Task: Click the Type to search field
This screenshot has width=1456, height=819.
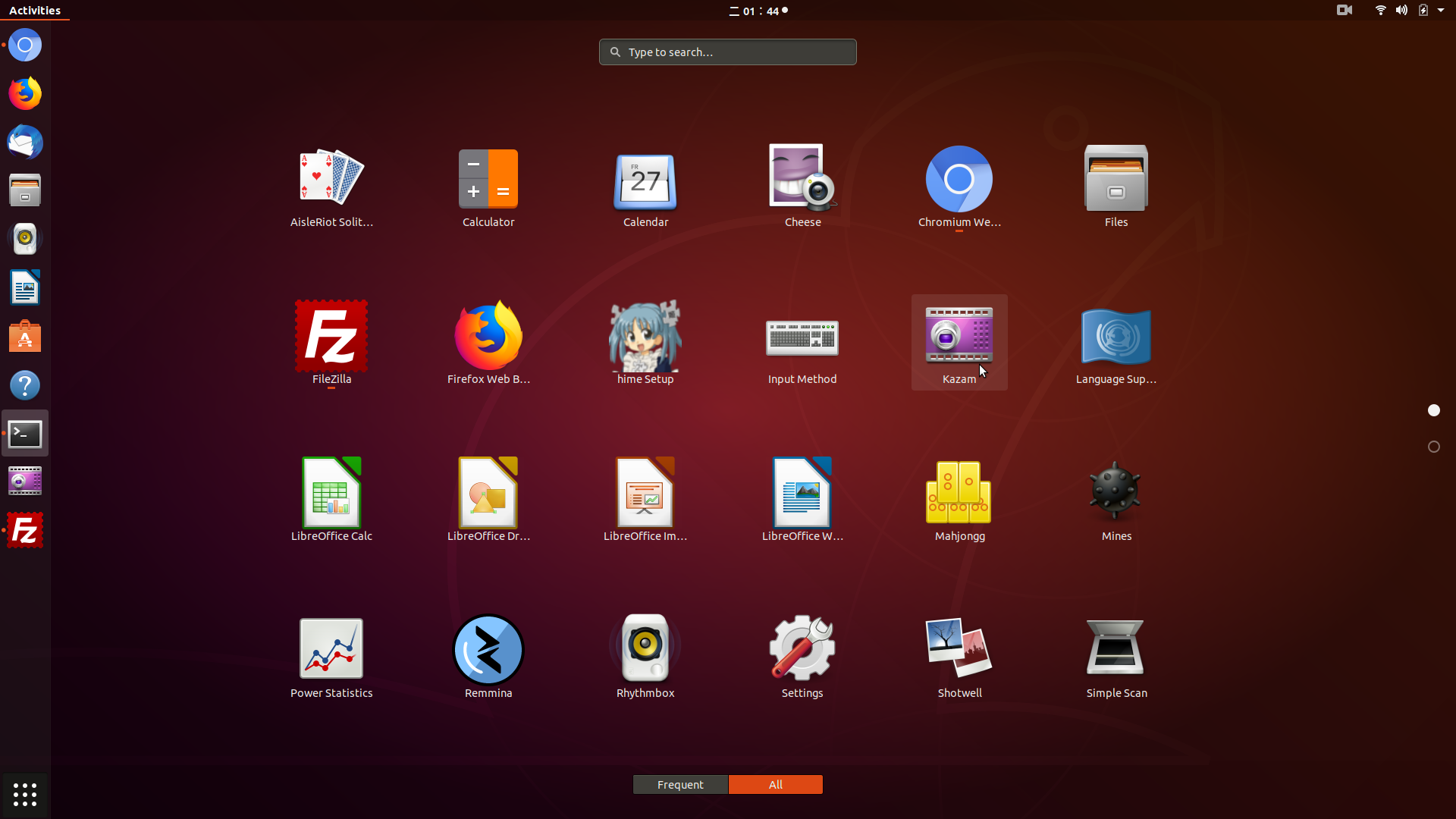Action: tap(728, 52)
